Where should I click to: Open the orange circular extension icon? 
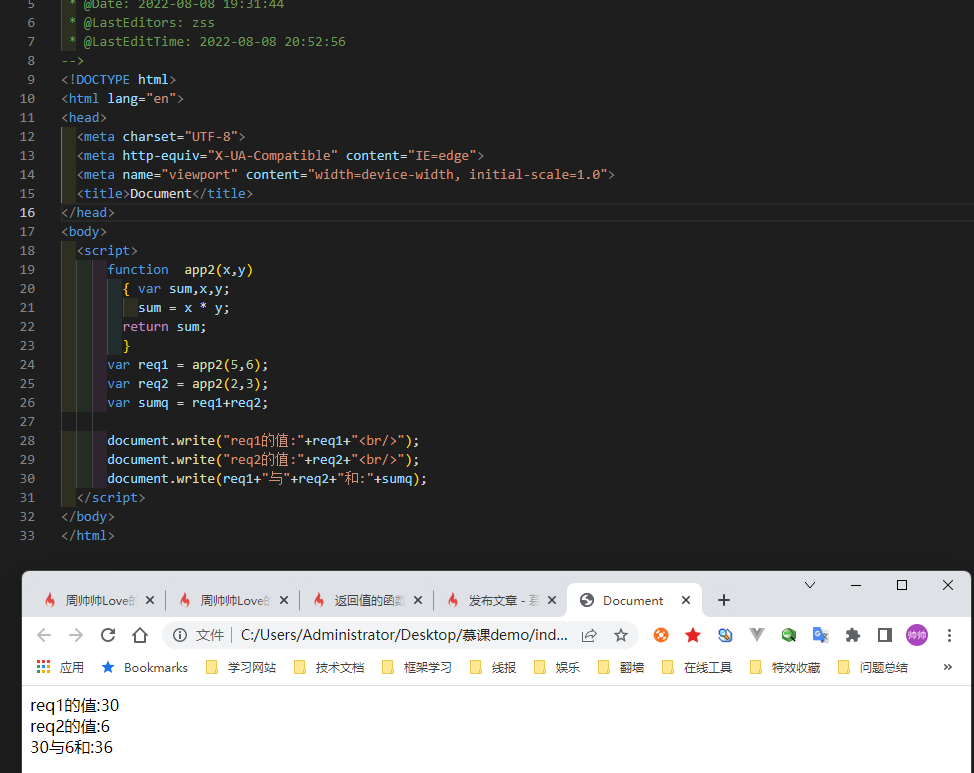(x=661, y=635)
